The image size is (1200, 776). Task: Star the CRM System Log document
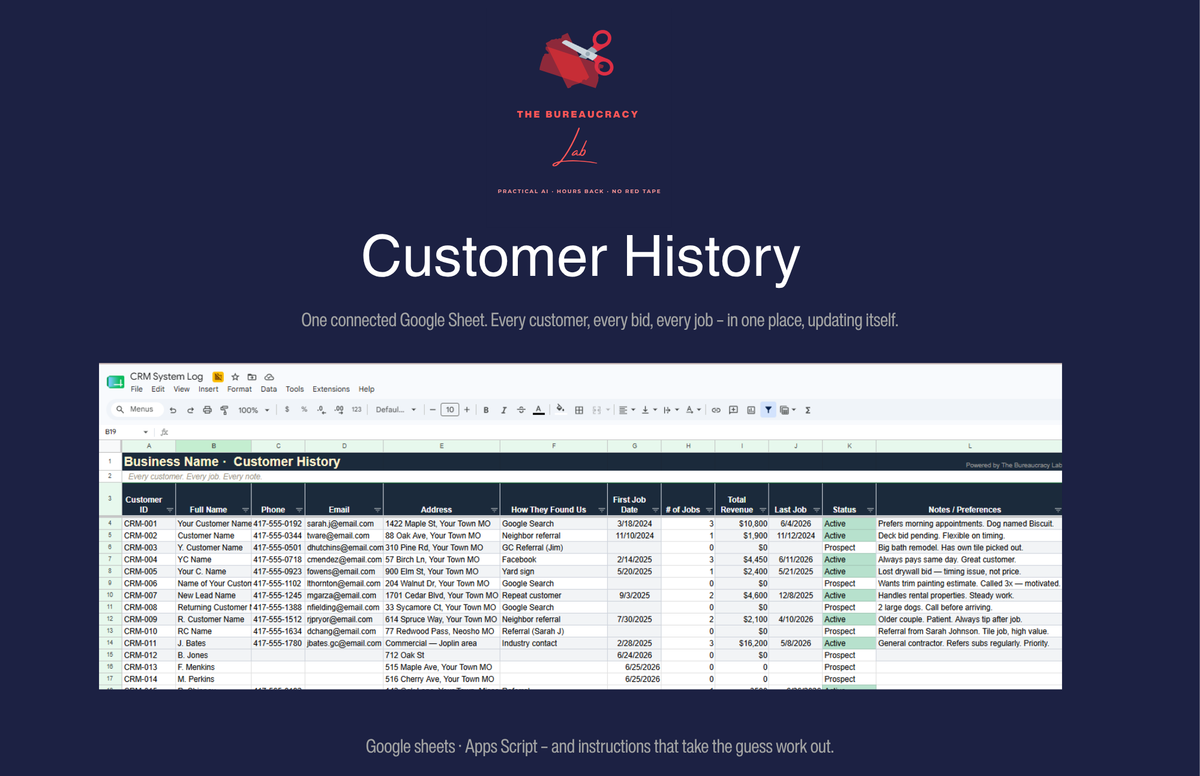pos(235,377)
